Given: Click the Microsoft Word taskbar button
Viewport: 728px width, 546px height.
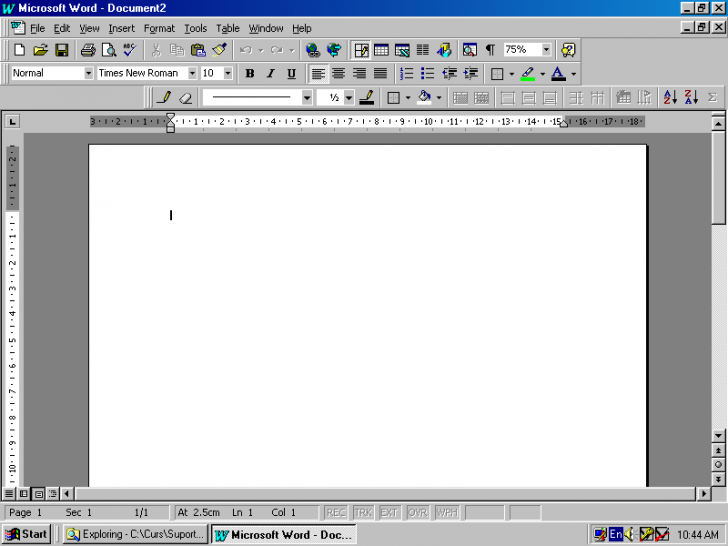Looking at the screenshot, I should pyautogui.click(x=284, y=534).
